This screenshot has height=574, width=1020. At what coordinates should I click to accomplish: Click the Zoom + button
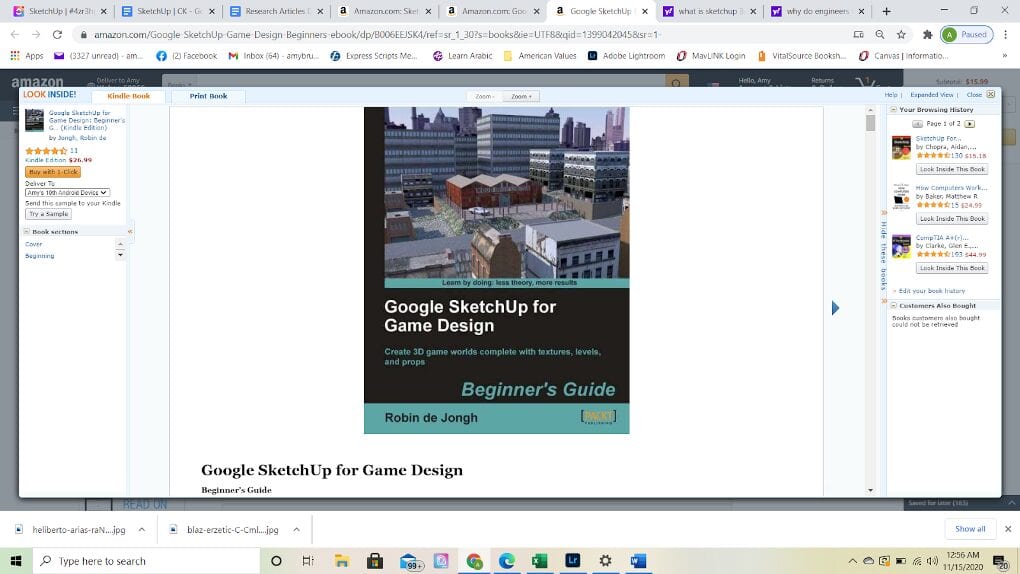tap(521, 96)
